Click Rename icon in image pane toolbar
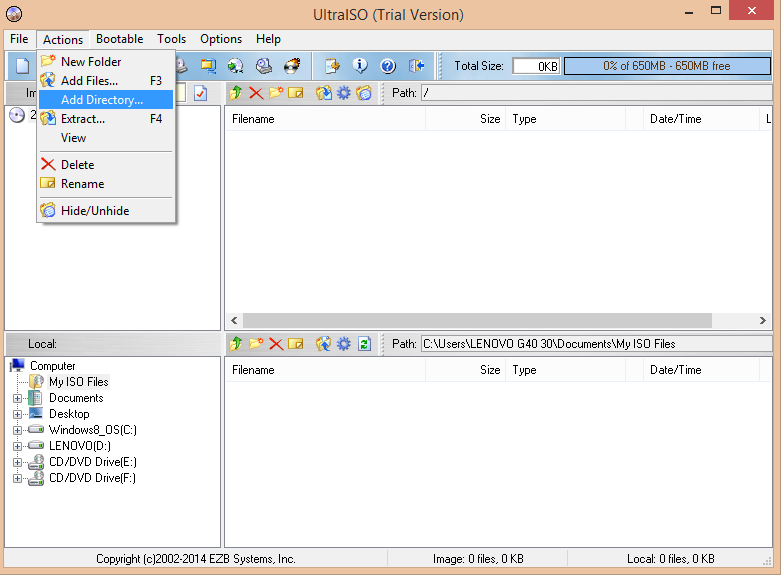 tap(296, 93)
